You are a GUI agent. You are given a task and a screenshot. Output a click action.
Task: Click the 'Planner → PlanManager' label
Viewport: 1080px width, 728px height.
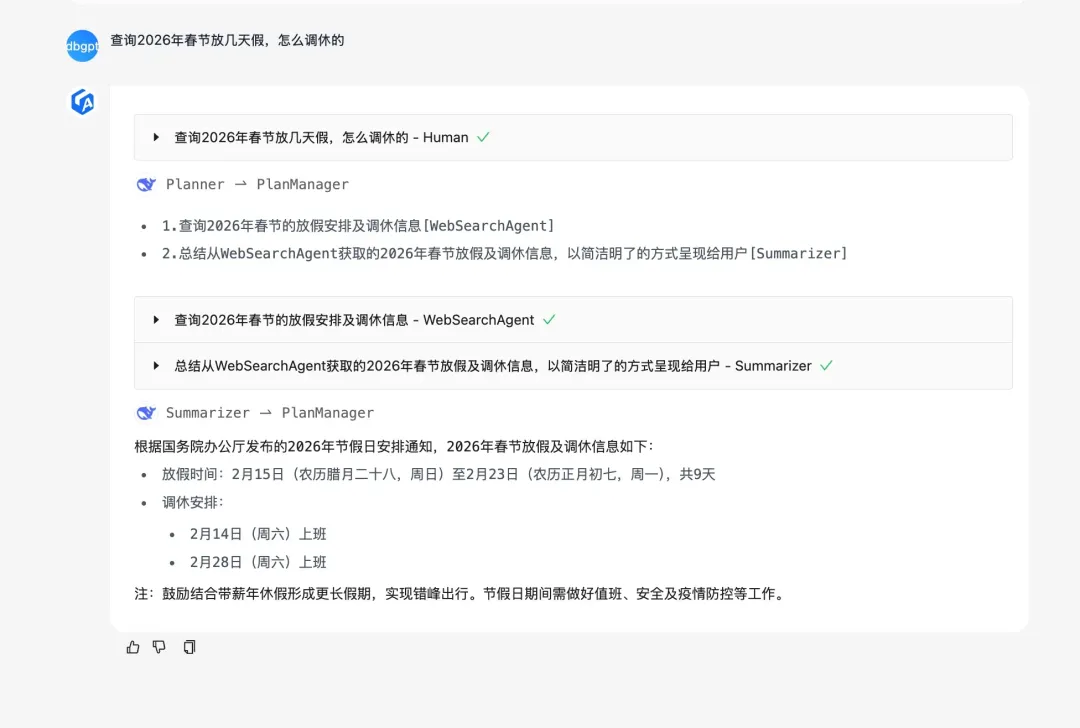click(257, 185)
